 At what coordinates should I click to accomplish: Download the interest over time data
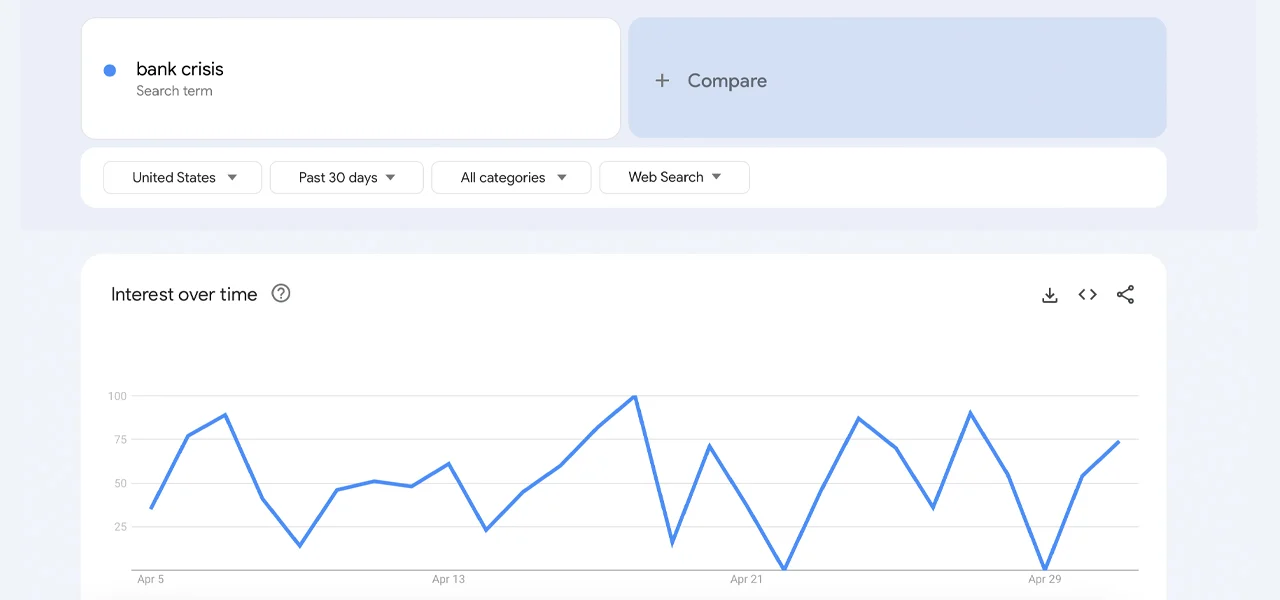(1049, 295)
